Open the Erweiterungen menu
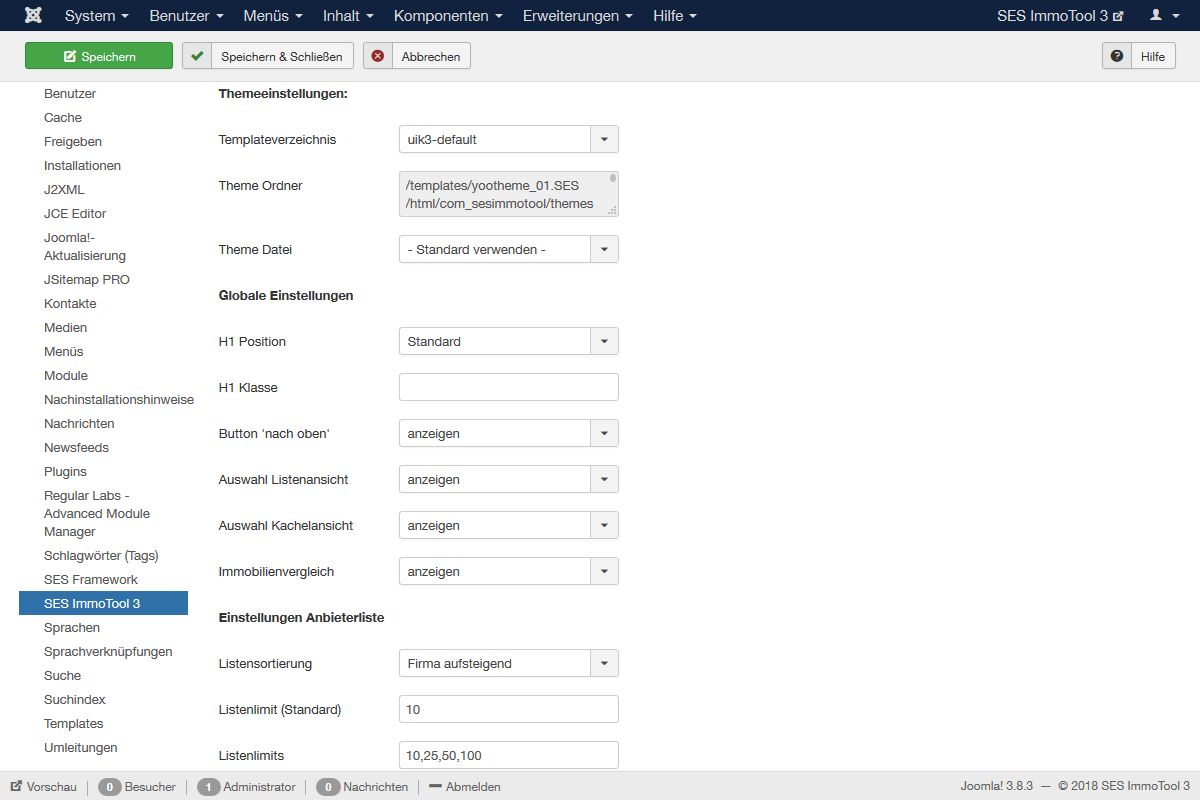The height and width of the screenshot is (800, 1200). pyautogui.click(x=577, y=16)
